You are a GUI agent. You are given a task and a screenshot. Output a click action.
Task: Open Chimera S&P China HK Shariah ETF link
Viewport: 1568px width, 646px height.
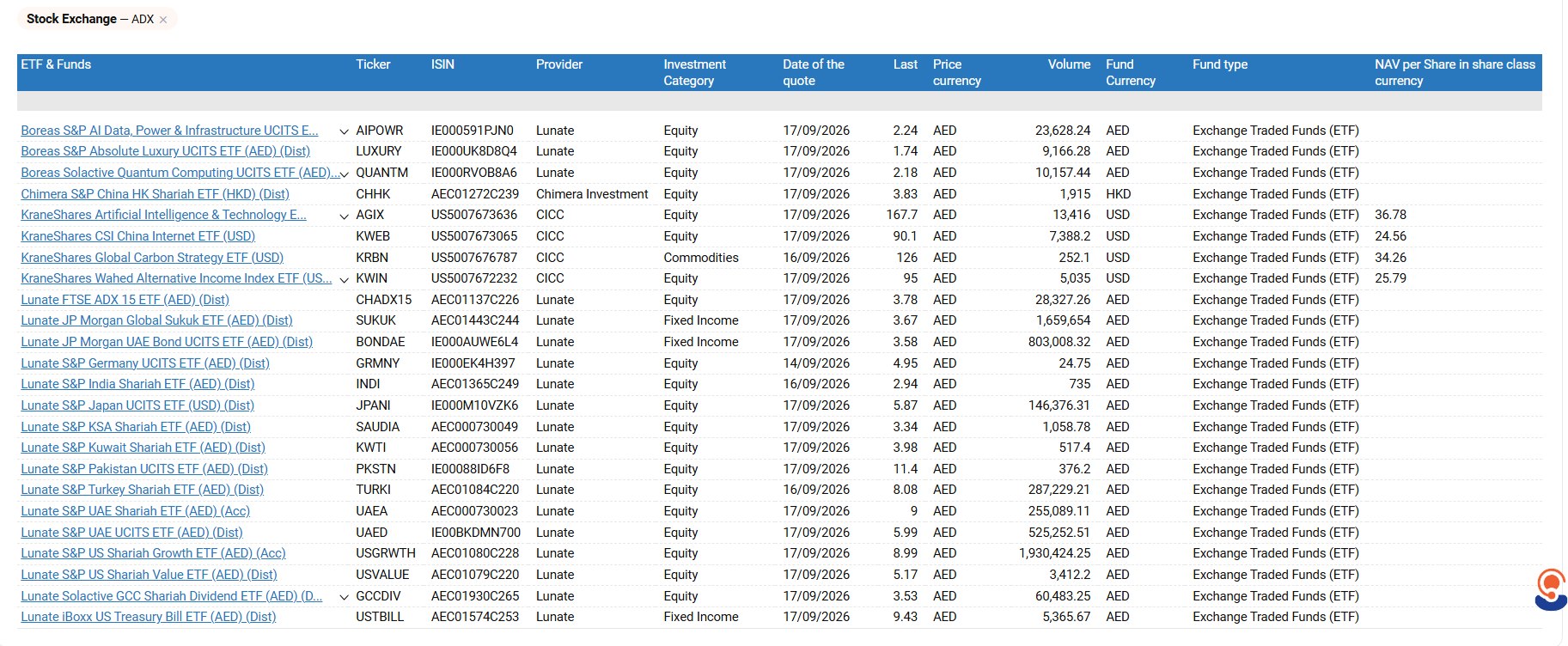click(x=155, y=194)
